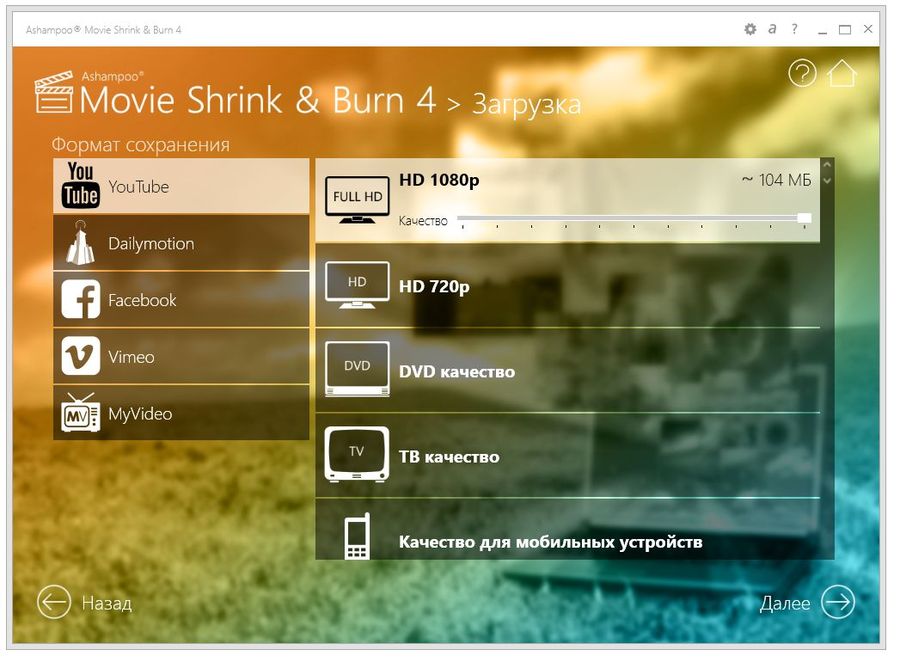This screenshot has height=662, width=900.
Task: Click the YouTube logo icon
Action: 80,185
